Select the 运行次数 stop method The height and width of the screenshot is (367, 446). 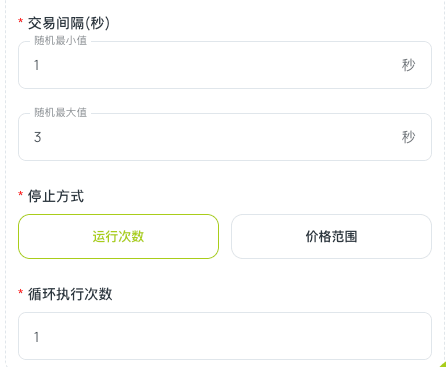[x=118, y=236]
